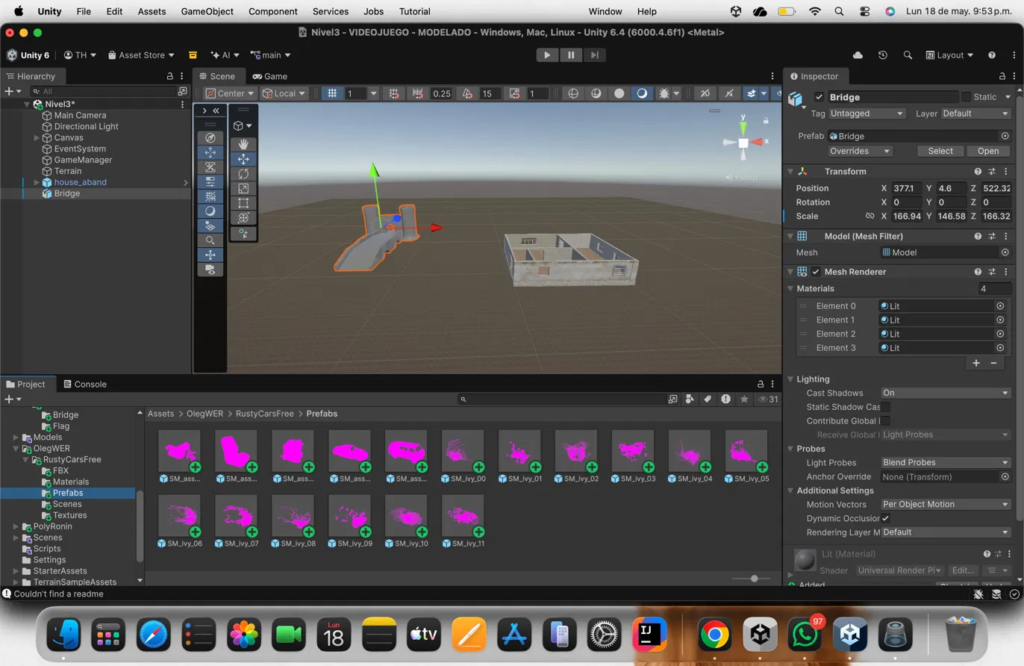
Task: Open the Window menu
Action: [605, 11]
